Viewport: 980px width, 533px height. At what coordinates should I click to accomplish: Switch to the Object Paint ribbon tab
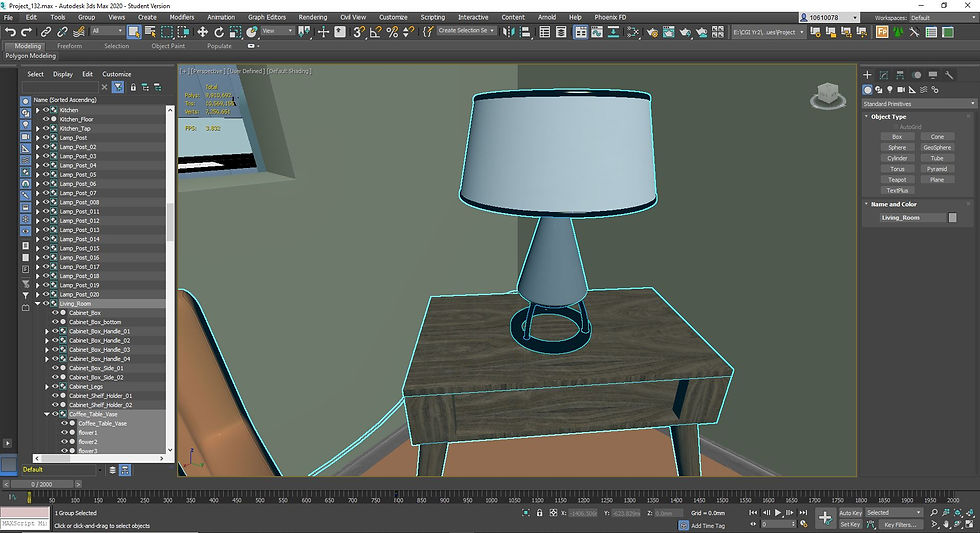[x=168, y=46]
